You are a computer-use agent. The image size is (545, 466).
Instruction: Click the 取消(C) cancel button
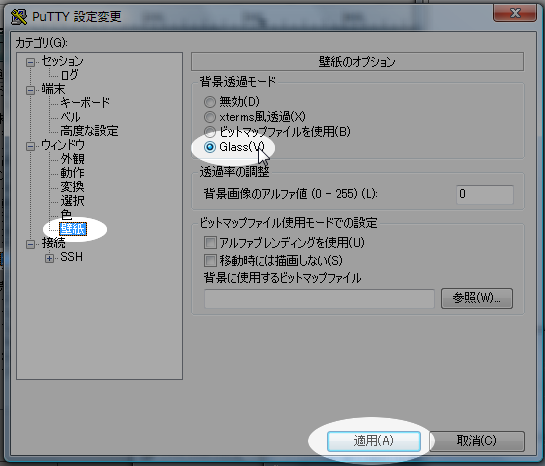pos(477,441)
